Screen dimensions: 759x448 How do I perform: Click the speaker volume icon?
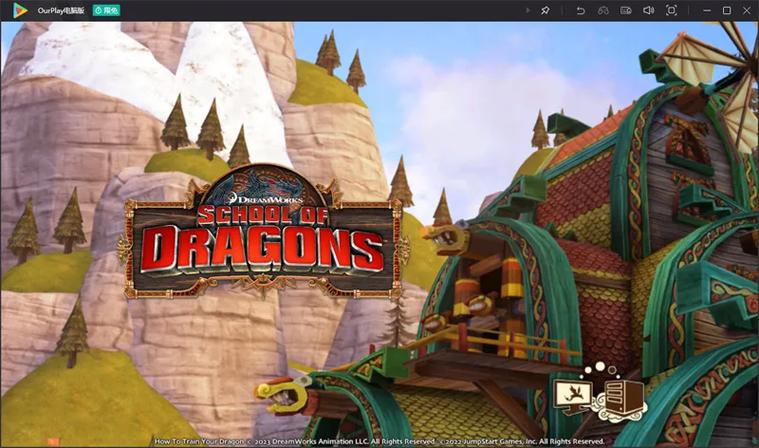(648, 10)
